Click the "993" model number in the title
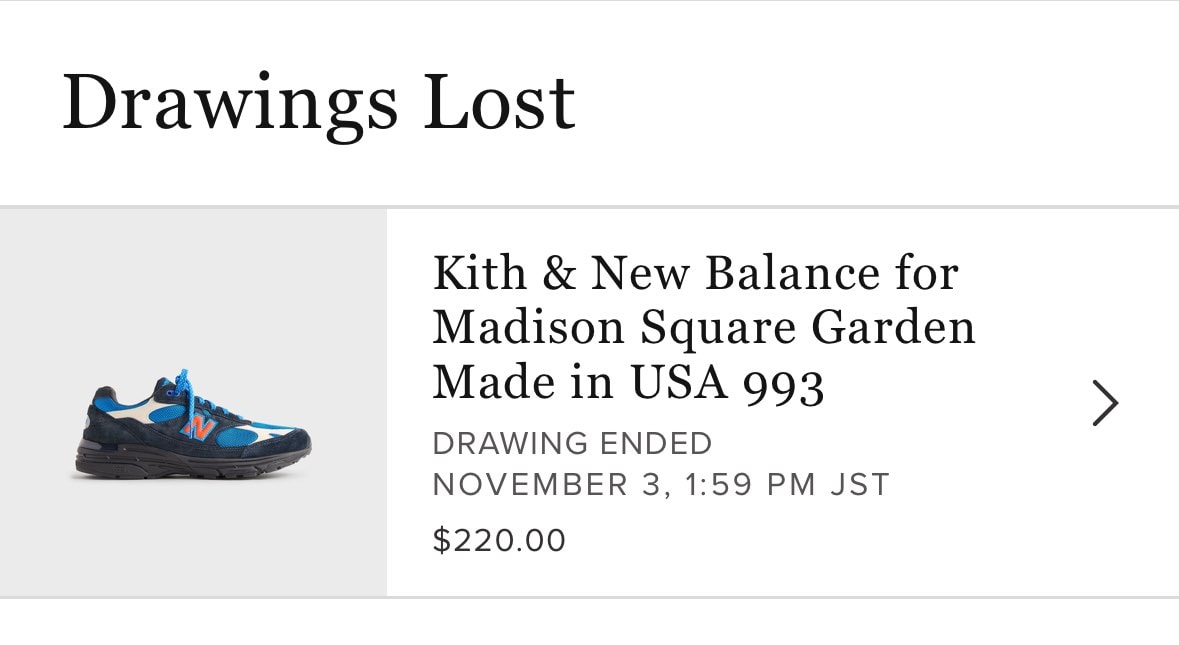The height and width of the screenshot is (645, 1179). pos(784,383)
